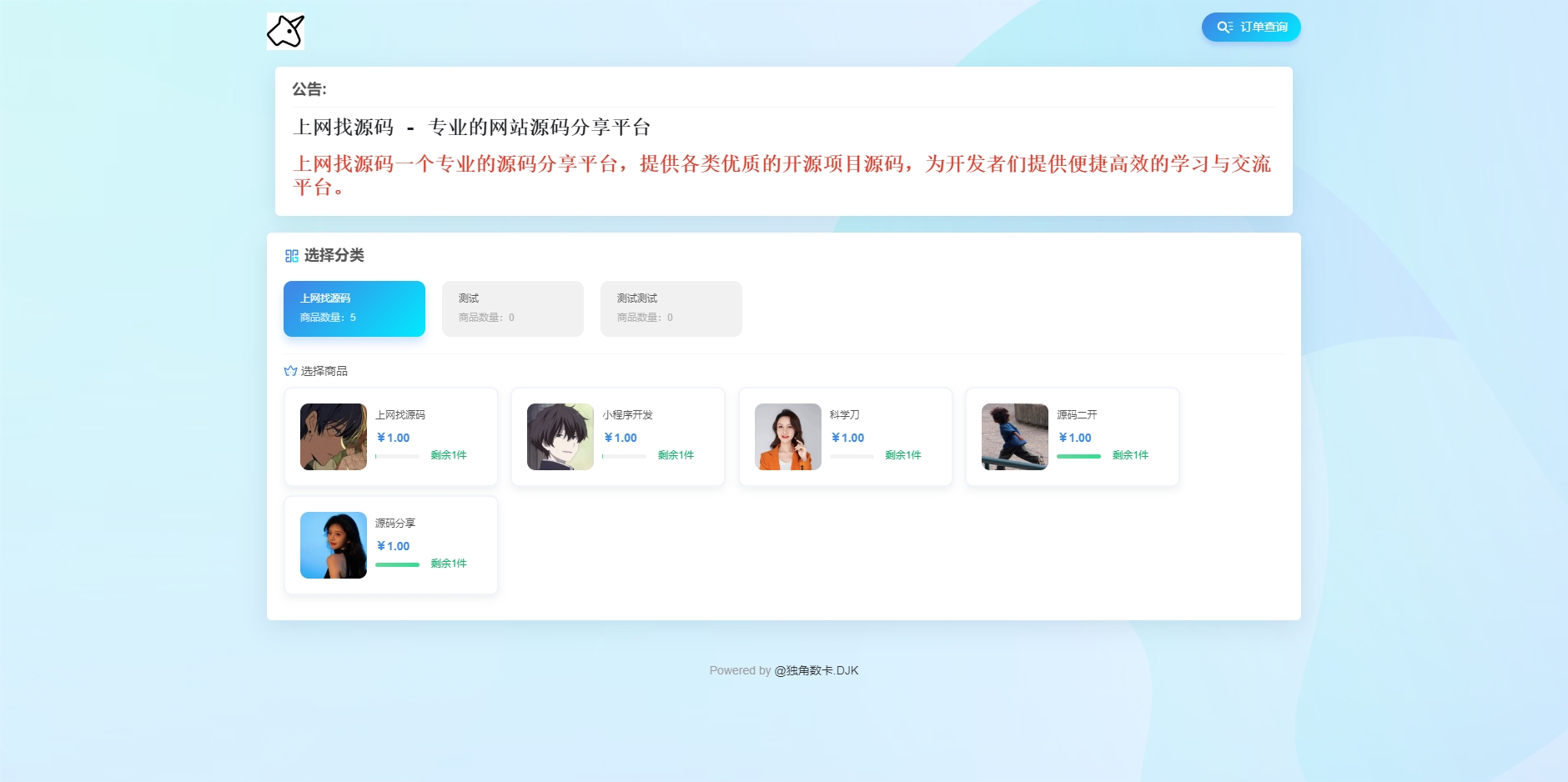Switch to the 测试 category

click(512, 308)
